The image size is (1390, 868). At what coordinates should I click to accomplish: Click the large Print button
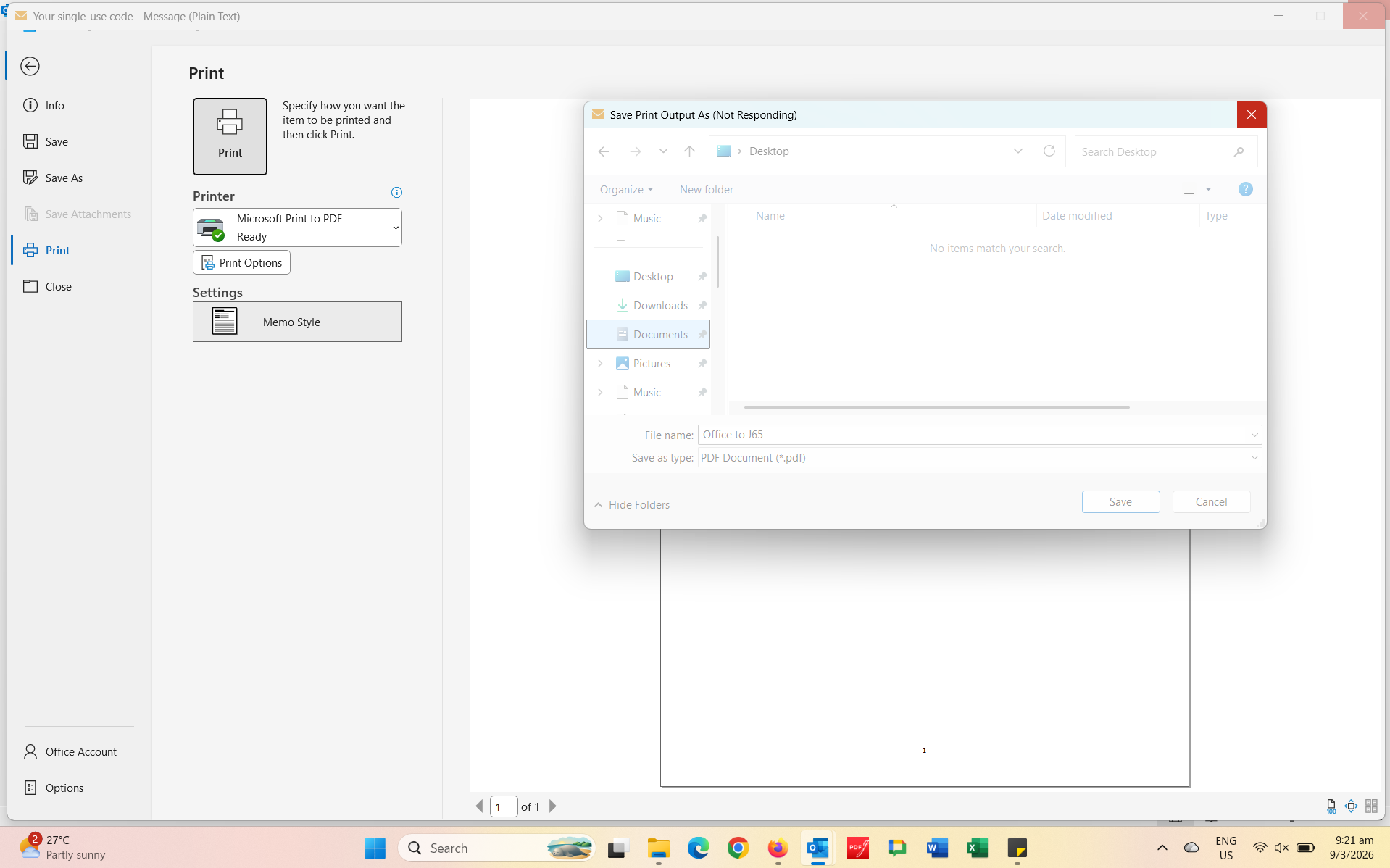230,136
